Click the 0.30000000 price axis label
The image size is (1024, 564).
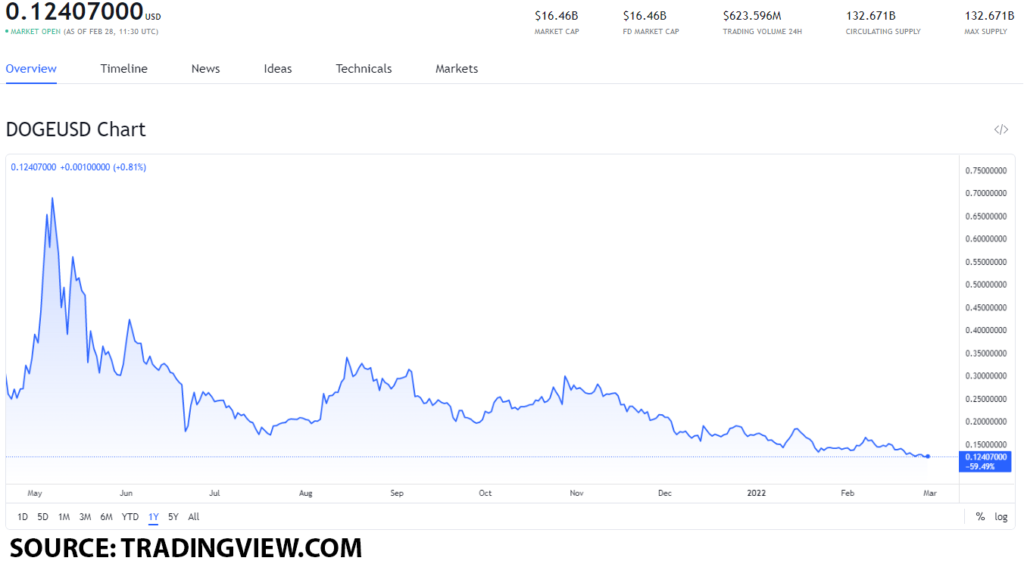click(986, 376)
